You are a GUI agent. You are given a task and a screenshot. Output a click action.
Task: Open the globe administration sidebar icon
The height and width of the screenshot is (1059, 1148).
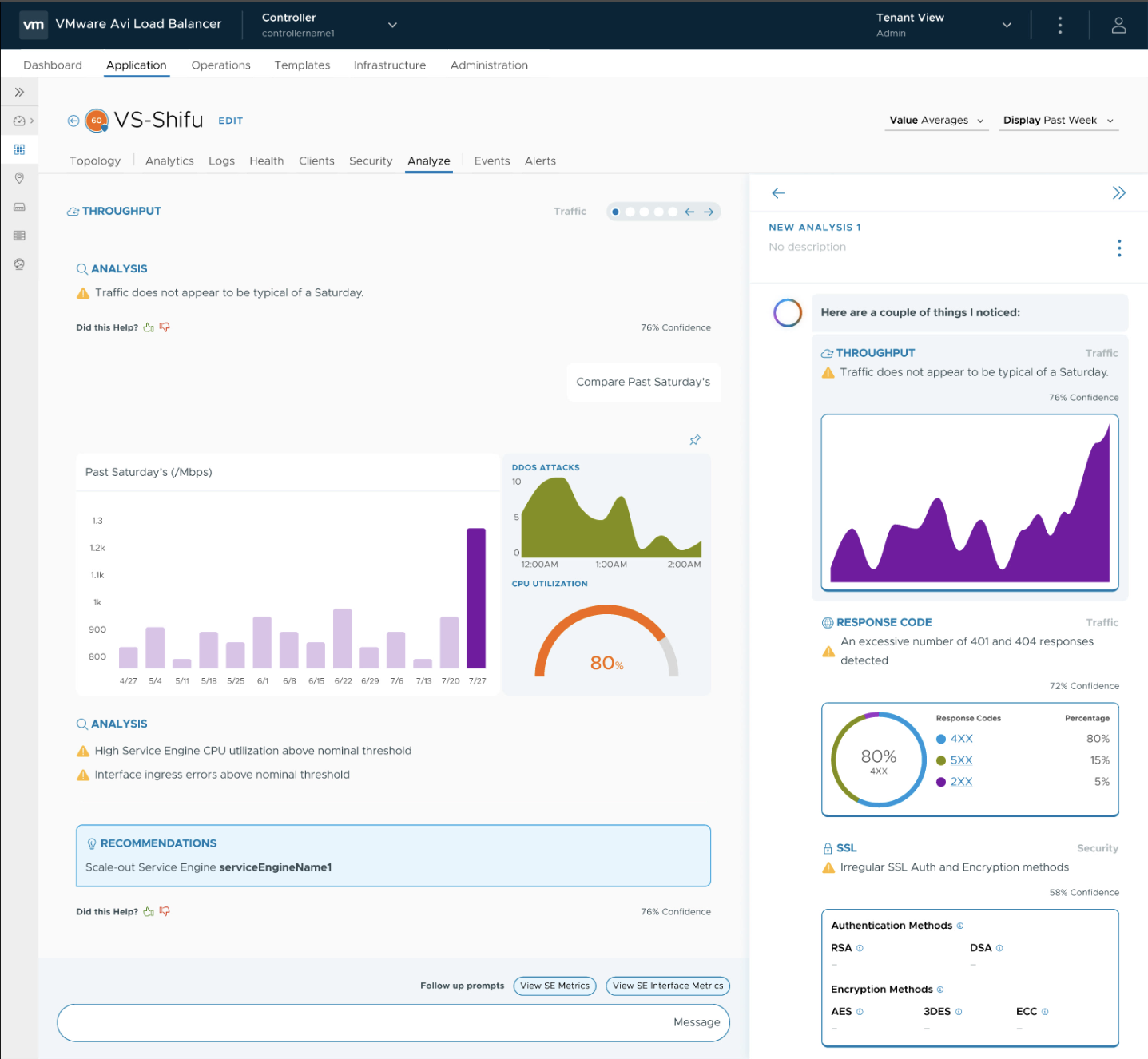coord(19,264)
